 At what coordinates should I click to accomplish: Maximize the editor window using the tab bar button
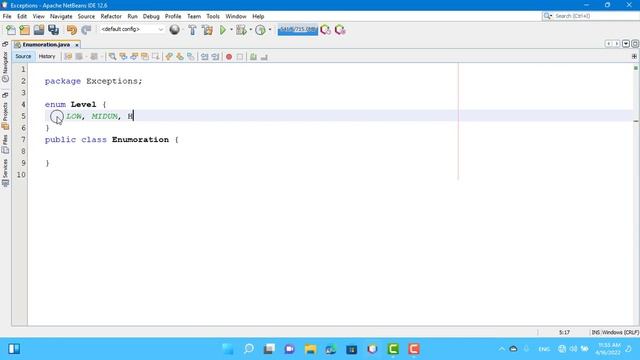coord(635,44)
